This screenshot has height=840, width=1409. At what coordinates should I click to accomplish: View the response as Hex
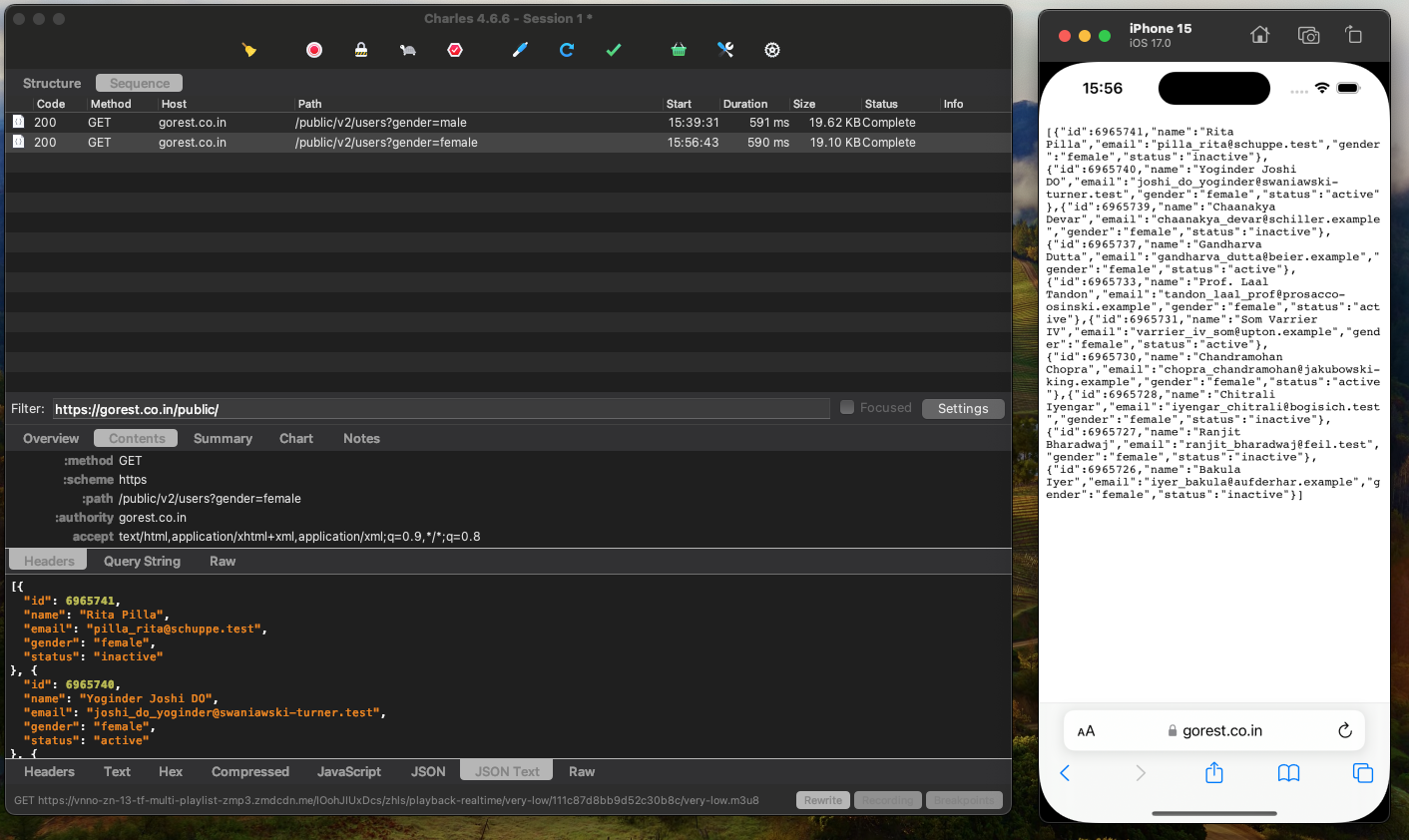click(x=170, y=771)
